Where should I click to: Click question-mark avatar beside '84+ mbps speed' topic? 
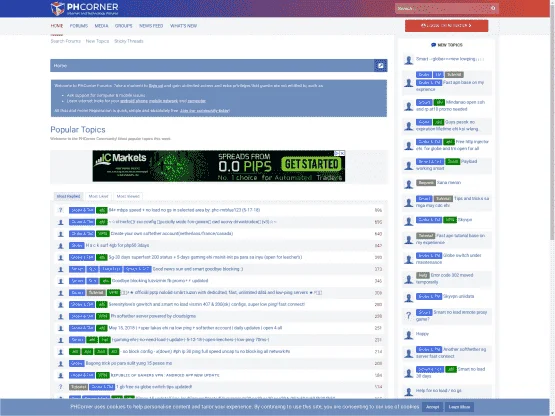pos(61,210)
